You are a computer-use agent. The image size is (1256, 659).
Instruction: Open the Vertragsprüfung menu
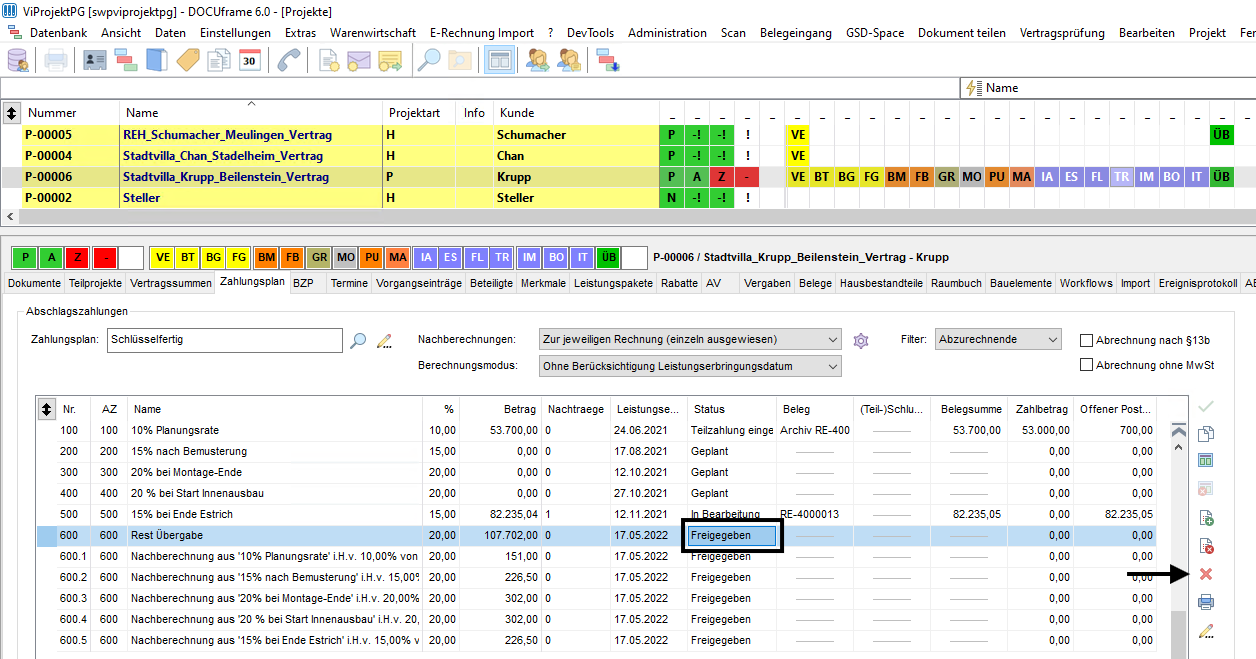pos(1062,33)
